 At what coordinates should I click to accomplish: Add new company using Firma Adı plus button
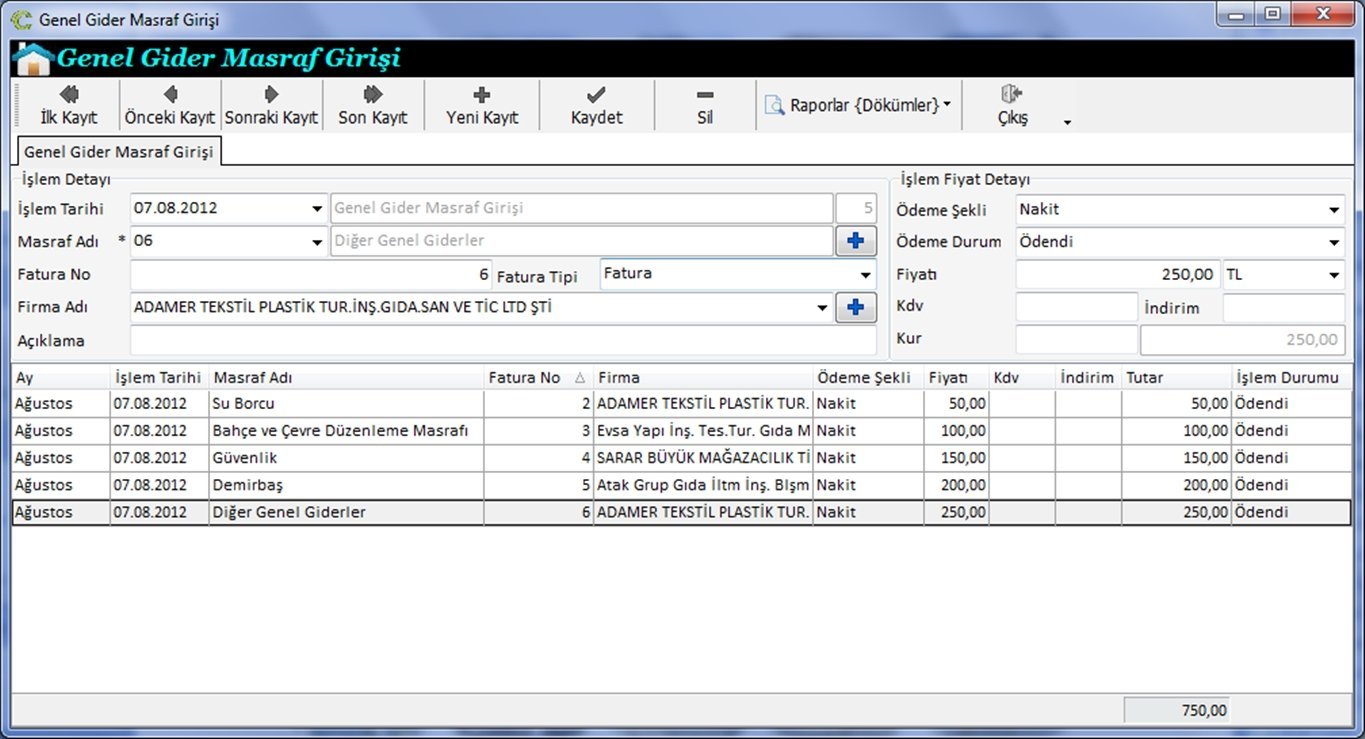(x=855, y=308)
